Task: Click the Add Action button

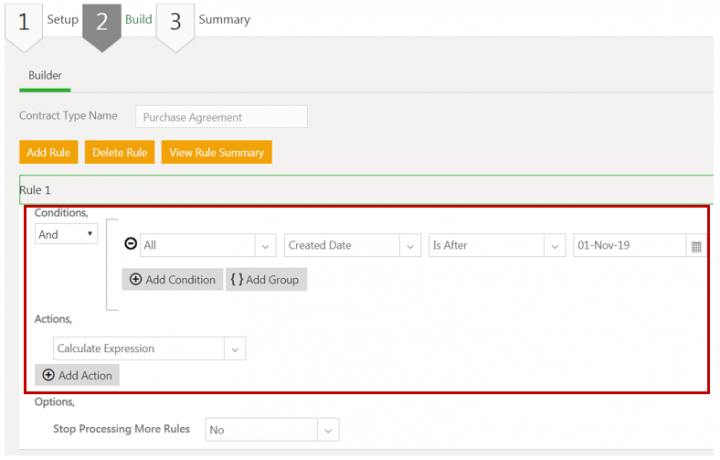Action: [x=77, y=375]
